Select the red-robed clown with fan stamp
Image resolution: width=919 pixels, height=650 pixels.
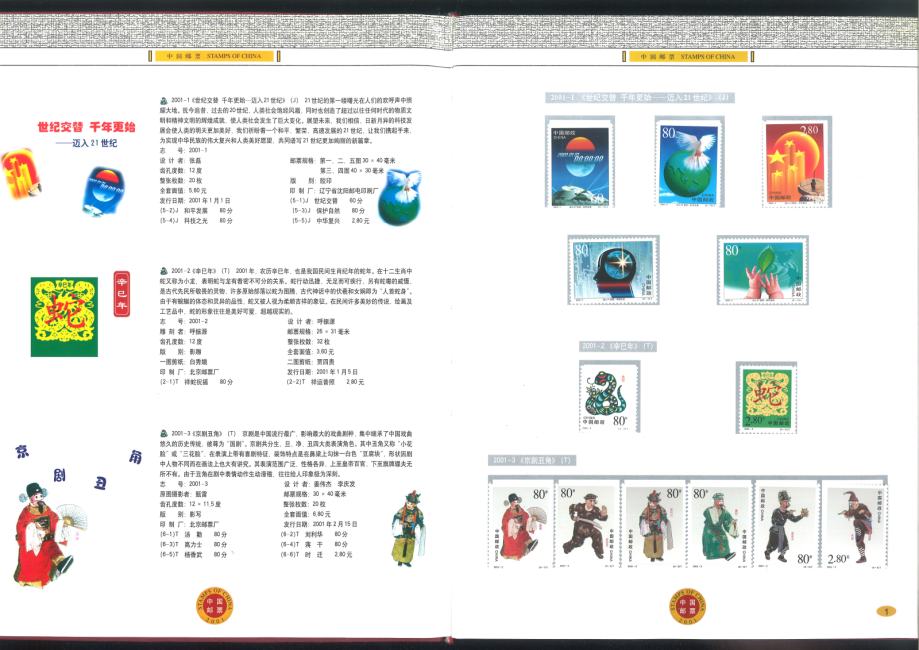click(x=520, y=523)
